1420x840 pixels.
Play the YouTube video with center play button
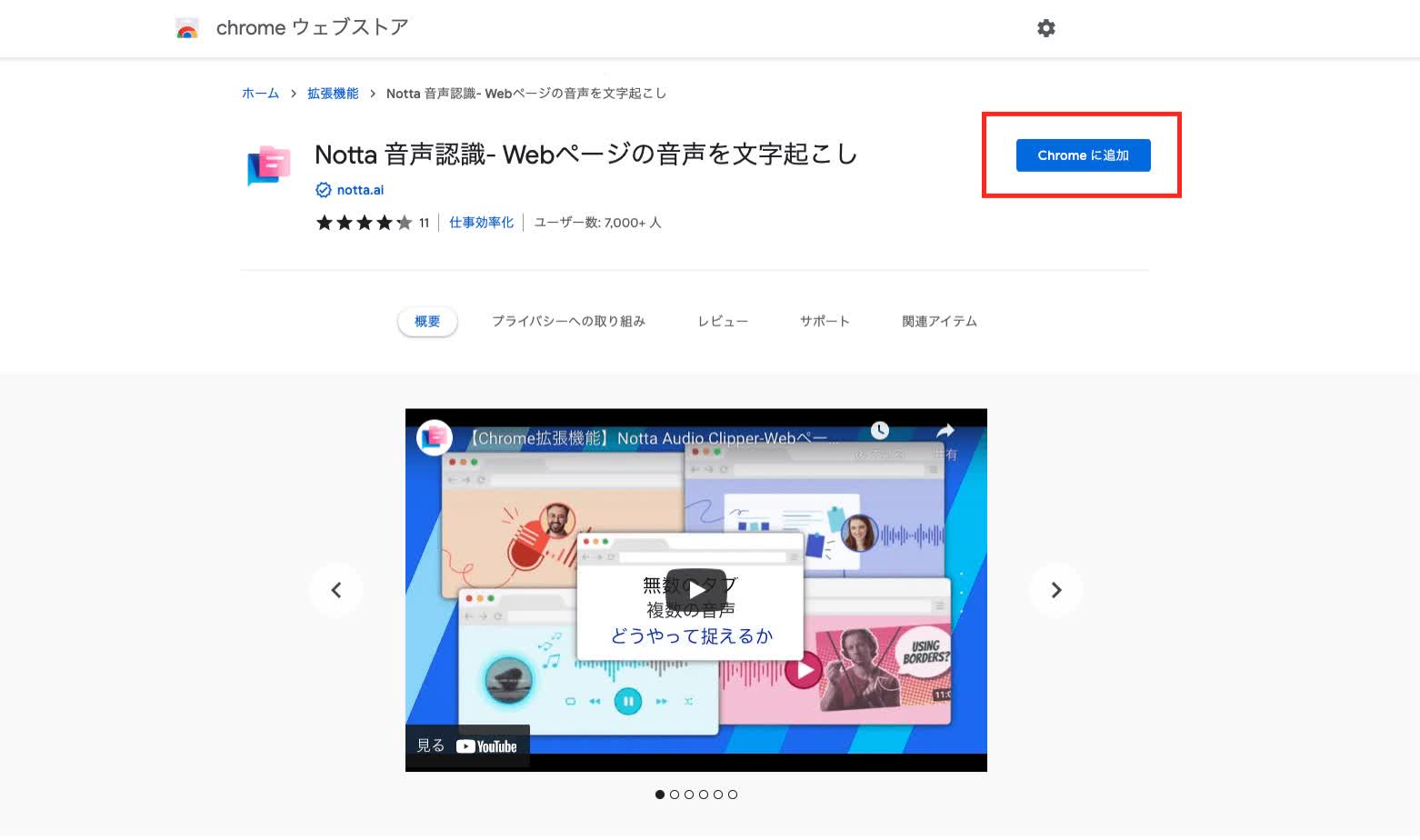click(x=696, y=590)
